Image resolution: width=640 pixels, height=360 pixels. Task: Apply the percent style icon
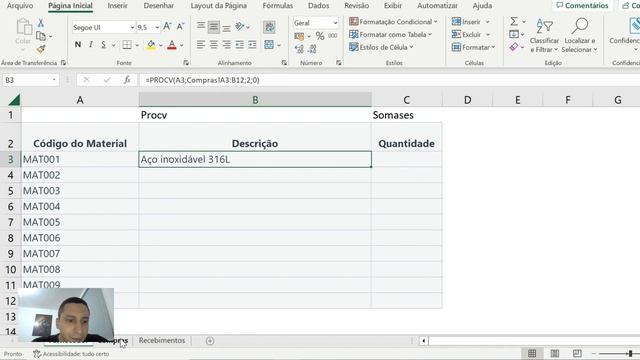pyautogui.click(x=320, y=36)
